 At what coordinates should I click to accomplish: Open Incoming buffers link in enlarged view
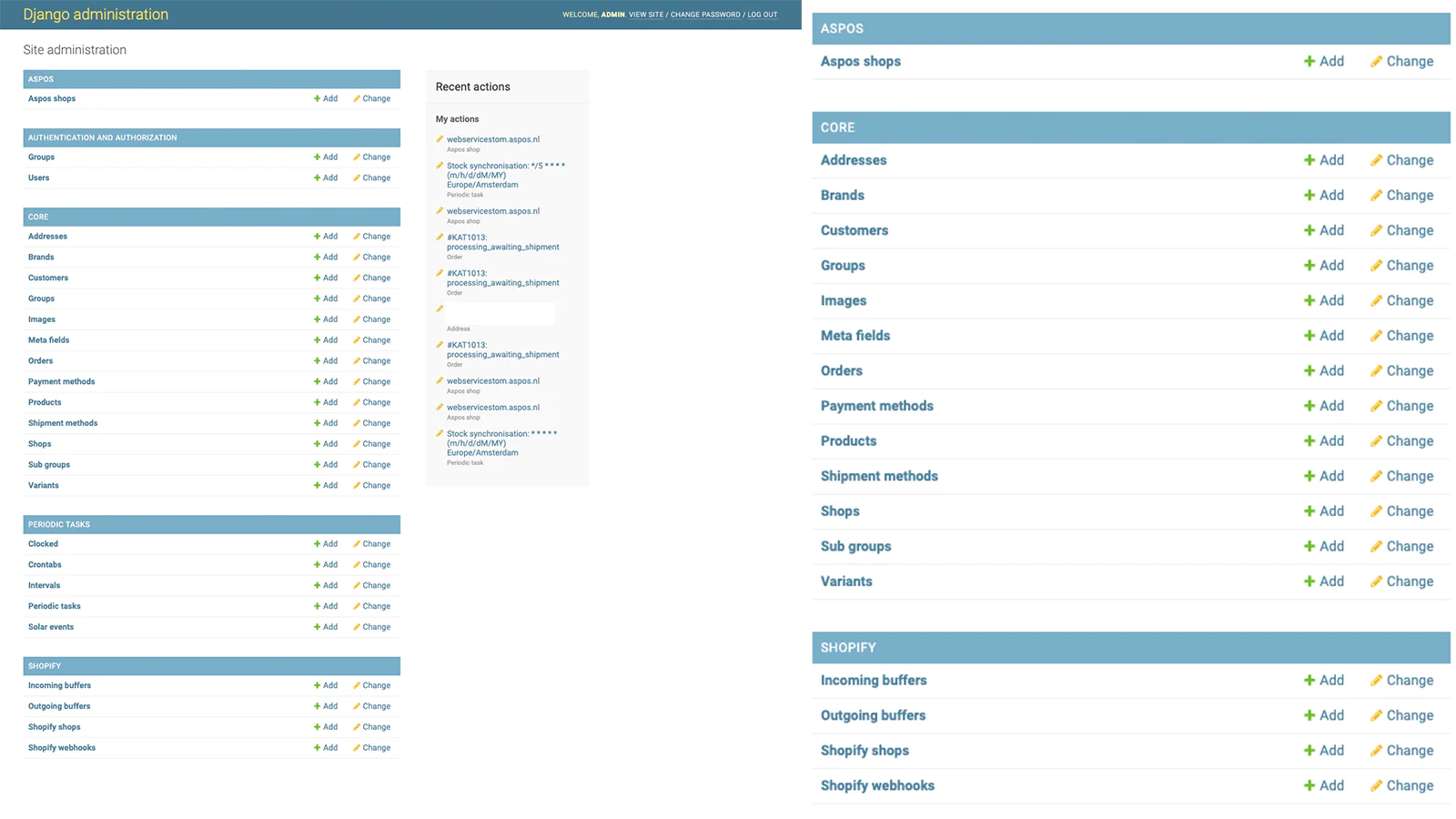pos(873,680)
